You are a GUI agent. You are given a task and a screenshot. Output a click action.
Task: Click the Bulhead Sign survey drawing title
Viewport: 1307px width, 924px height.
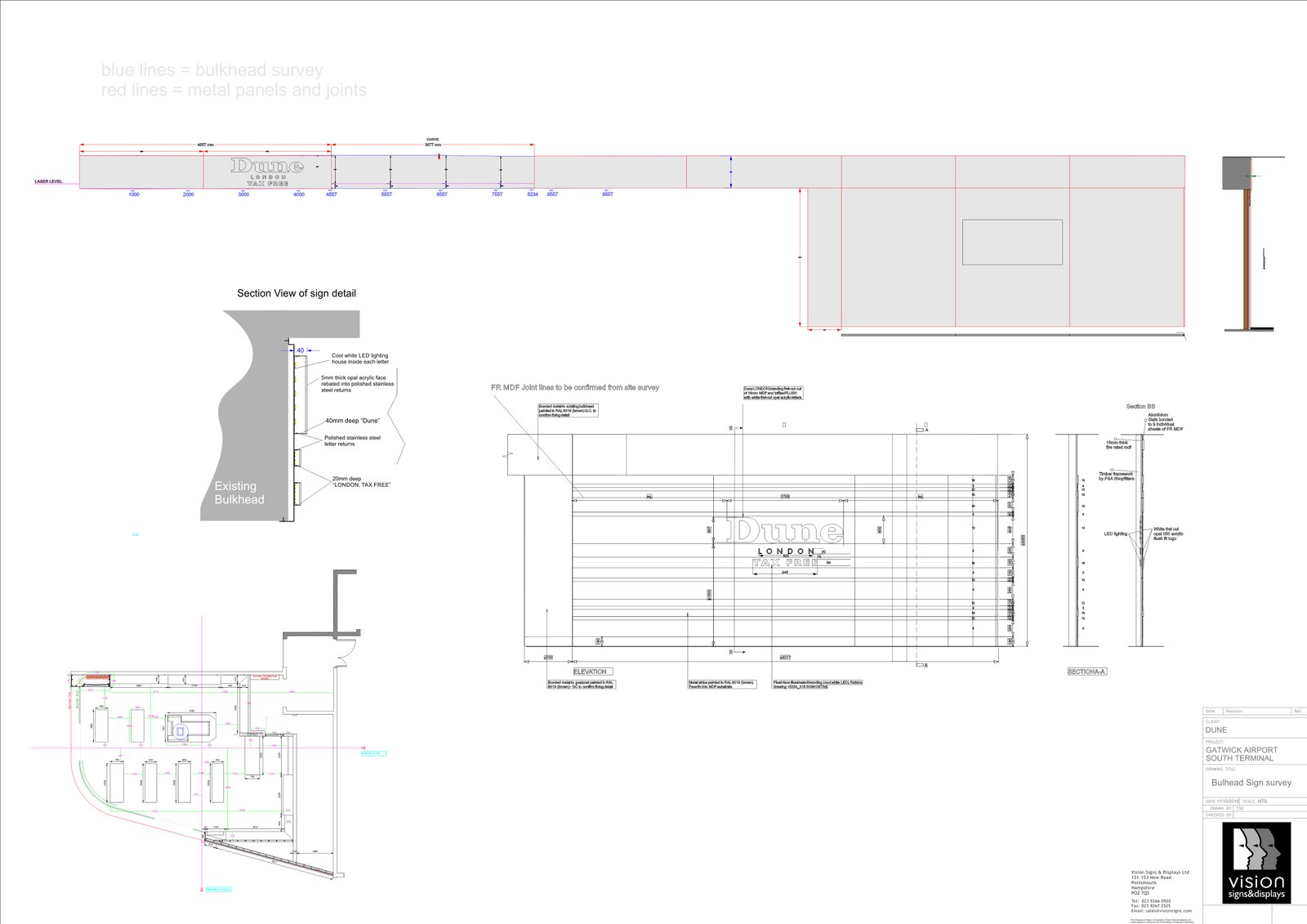pyautogui.click(x=1251, y=783)
